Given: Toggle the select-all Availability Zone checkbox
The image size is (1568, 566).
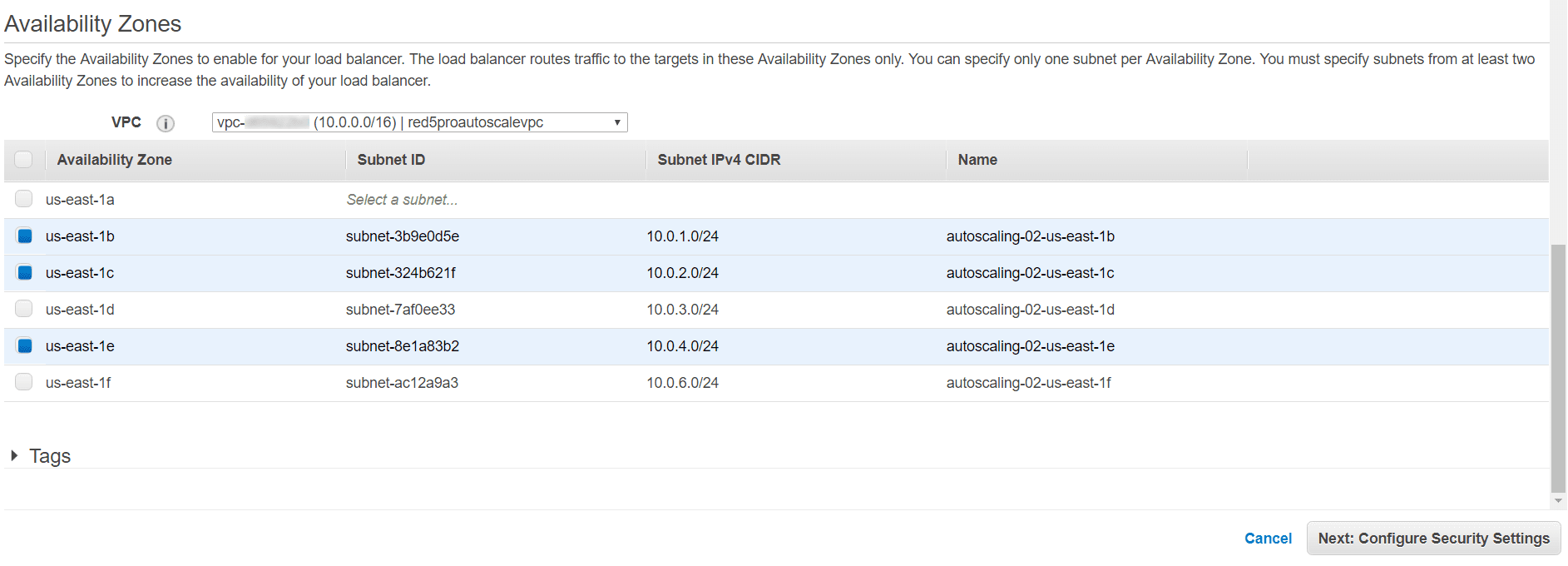Looking at the screenshot, I should tap(23, 159).
